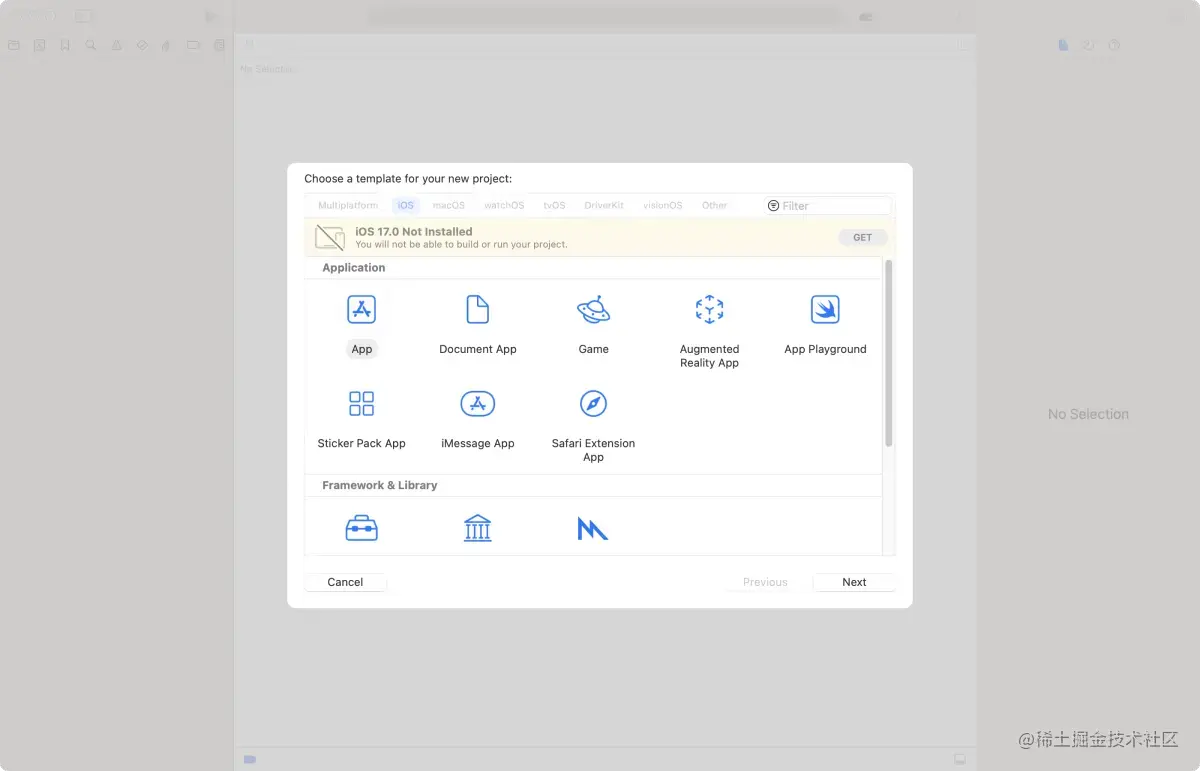Click the Safari Extension App label
The width and height of the screenshot is (1200, 771).
593,450
